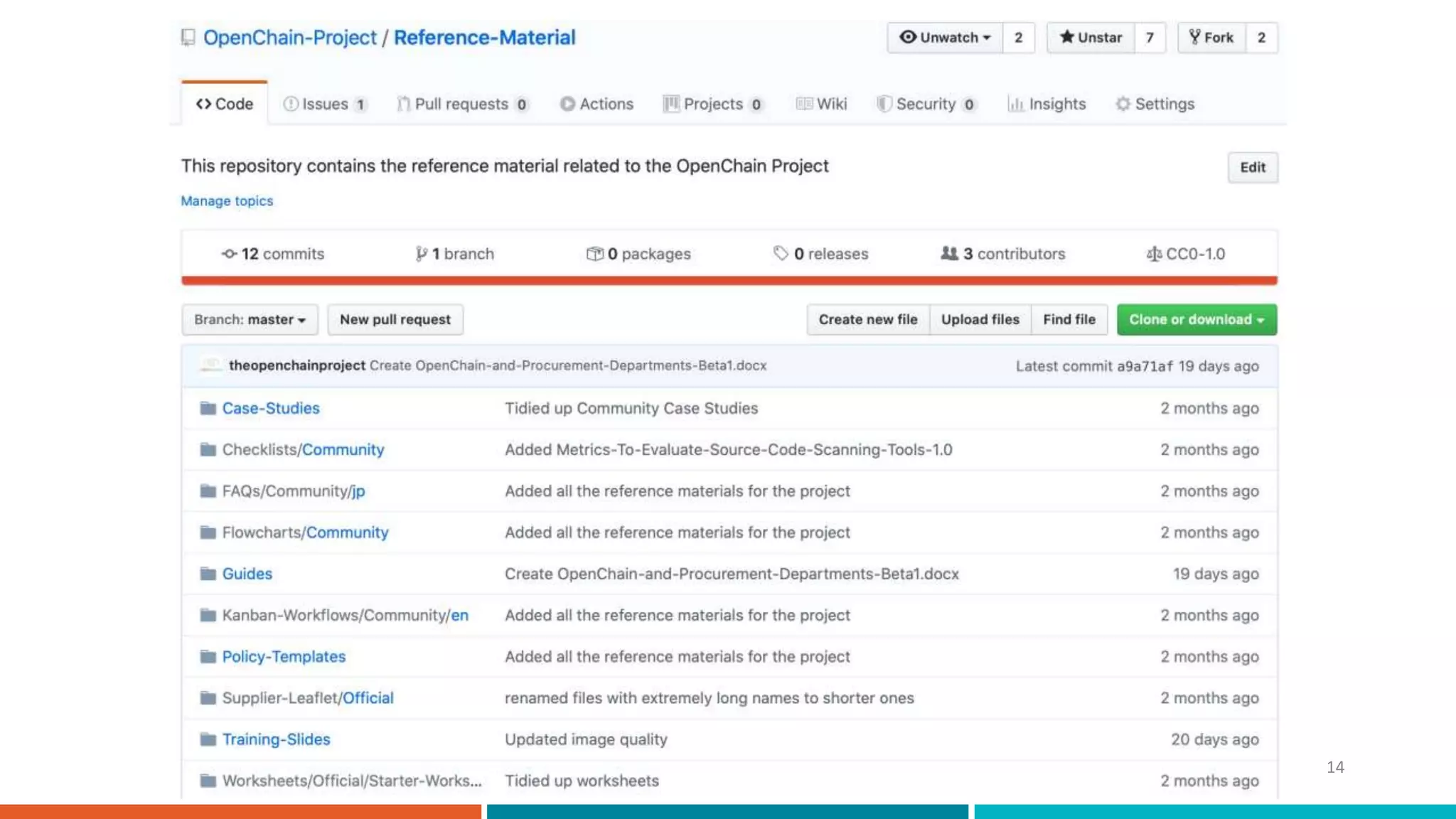Viewport: 1456px width, 819px height.
Task: Click the Manage topics link
Action: pos(227,201)
